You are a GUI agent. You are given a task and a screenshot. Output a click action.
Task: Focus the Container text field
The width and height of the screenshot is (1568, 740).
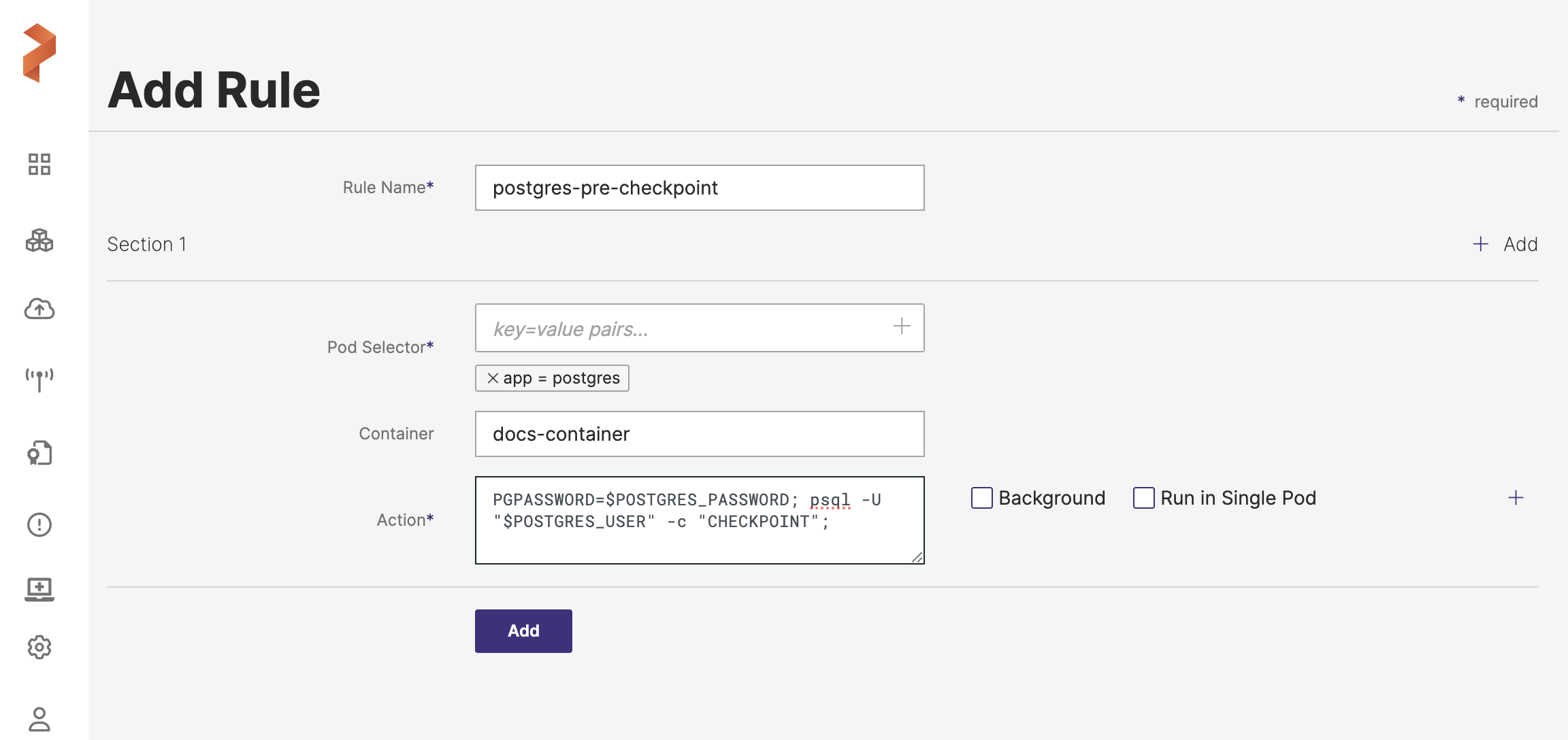pyautogui.click(x=699, y=434)
